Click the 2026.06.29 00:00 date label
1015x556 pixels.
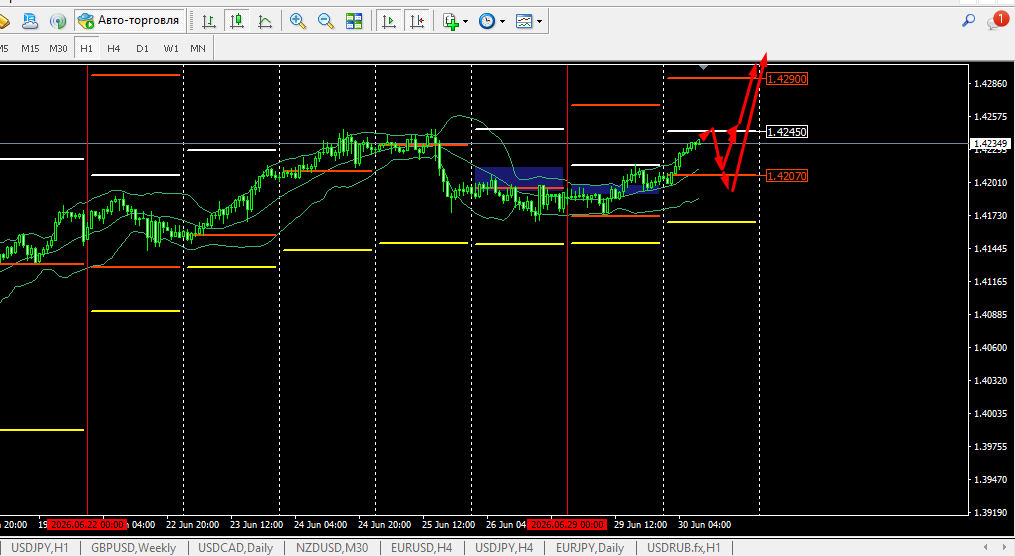point(567,524)
